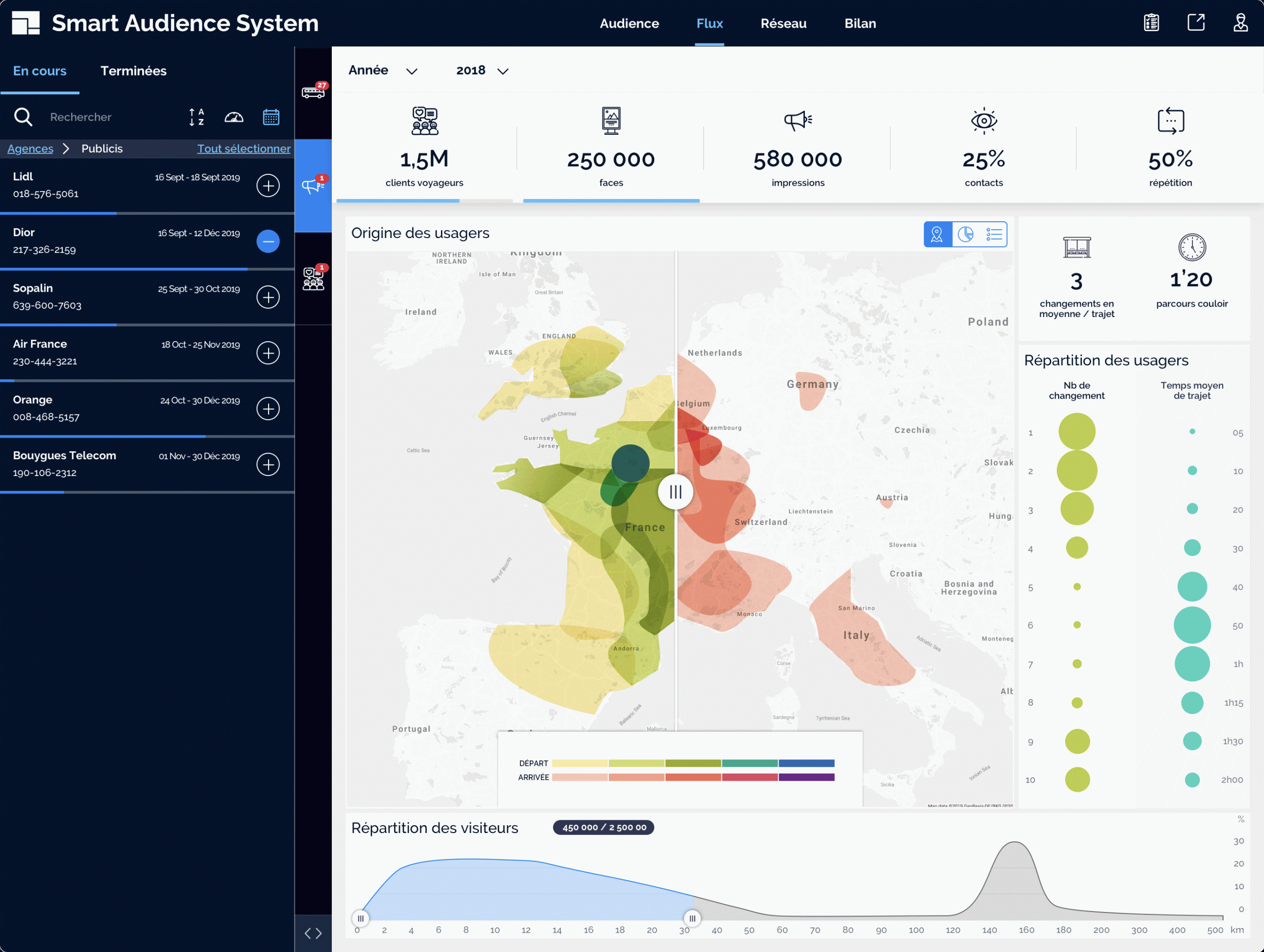1264x952 pixels.
Task: Go back to Agences breadcrumb link
Action: click(x=30, y=149)
